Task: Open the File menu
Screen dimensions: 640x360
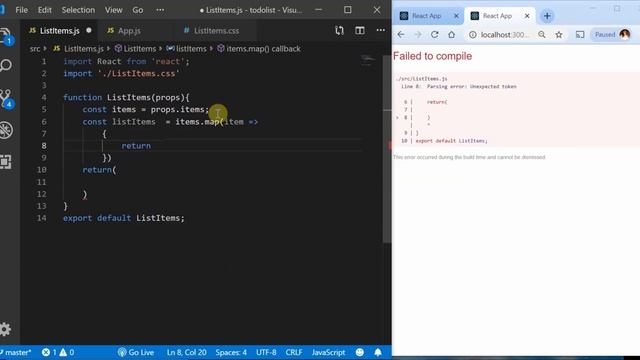Action: pos(21,10)
